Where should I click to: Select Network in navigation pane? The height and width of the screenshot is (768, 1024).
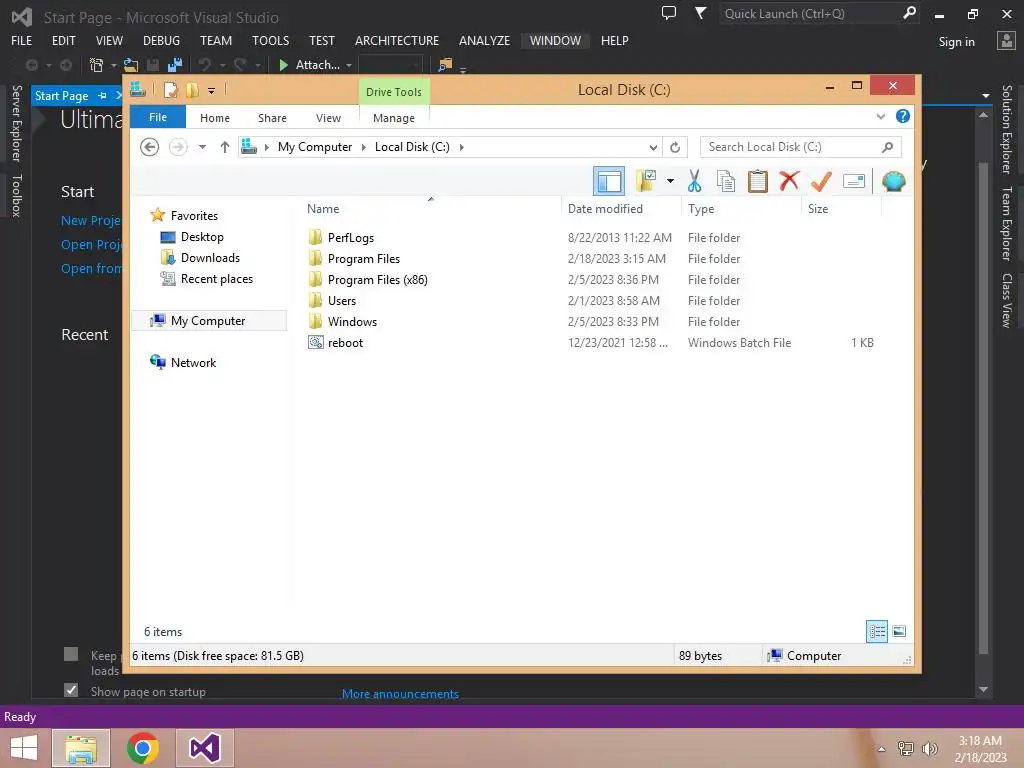193,363
